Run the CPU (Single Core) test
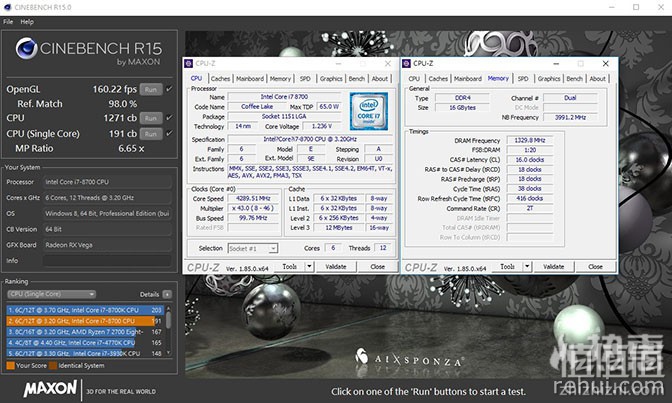This screenshot has height=403, width=672. pyautogui.click(x=151, y=134)
